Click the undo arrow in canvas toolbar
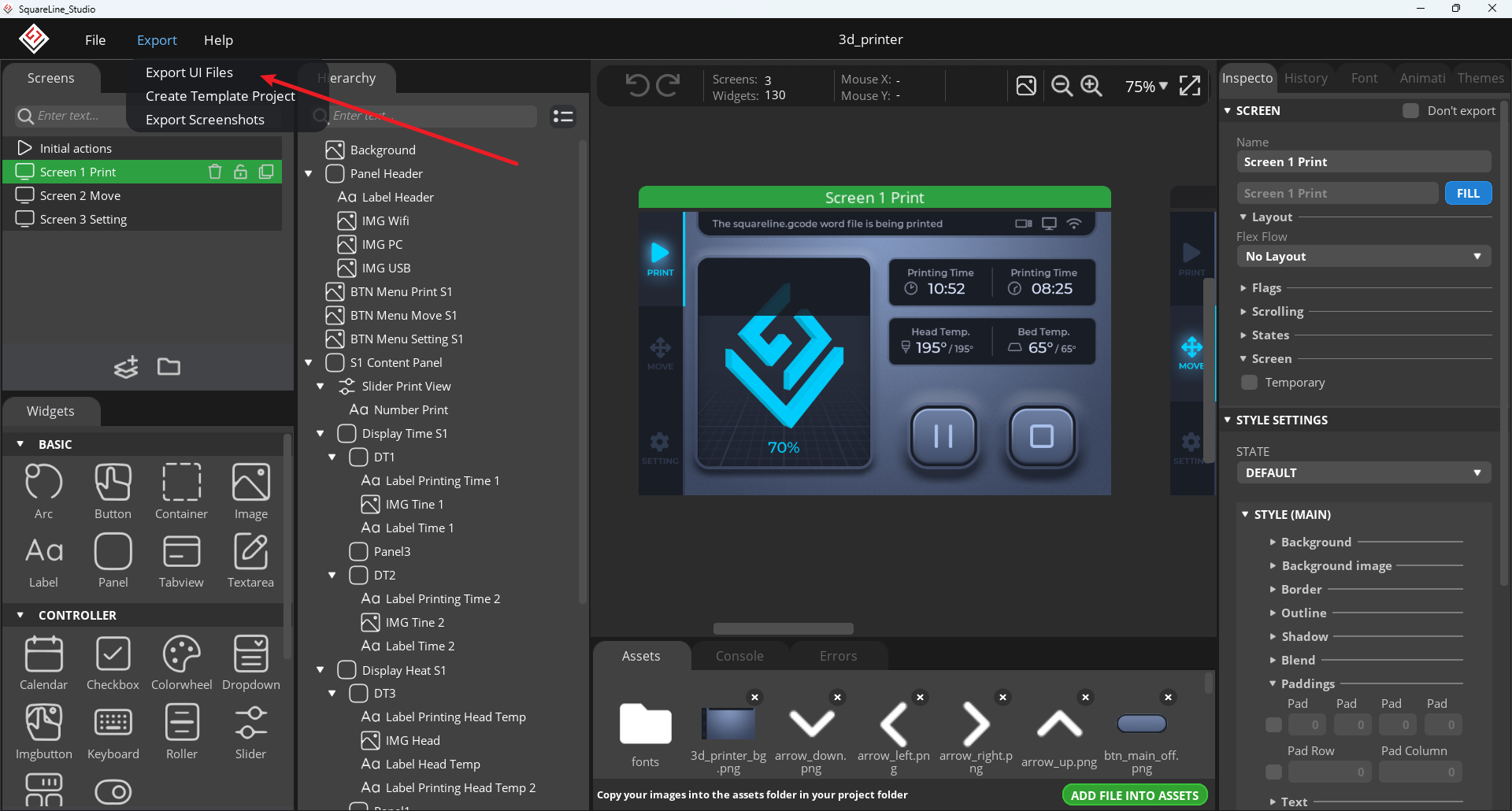Viewport: 1512px width, 811px height. point(637,85)
